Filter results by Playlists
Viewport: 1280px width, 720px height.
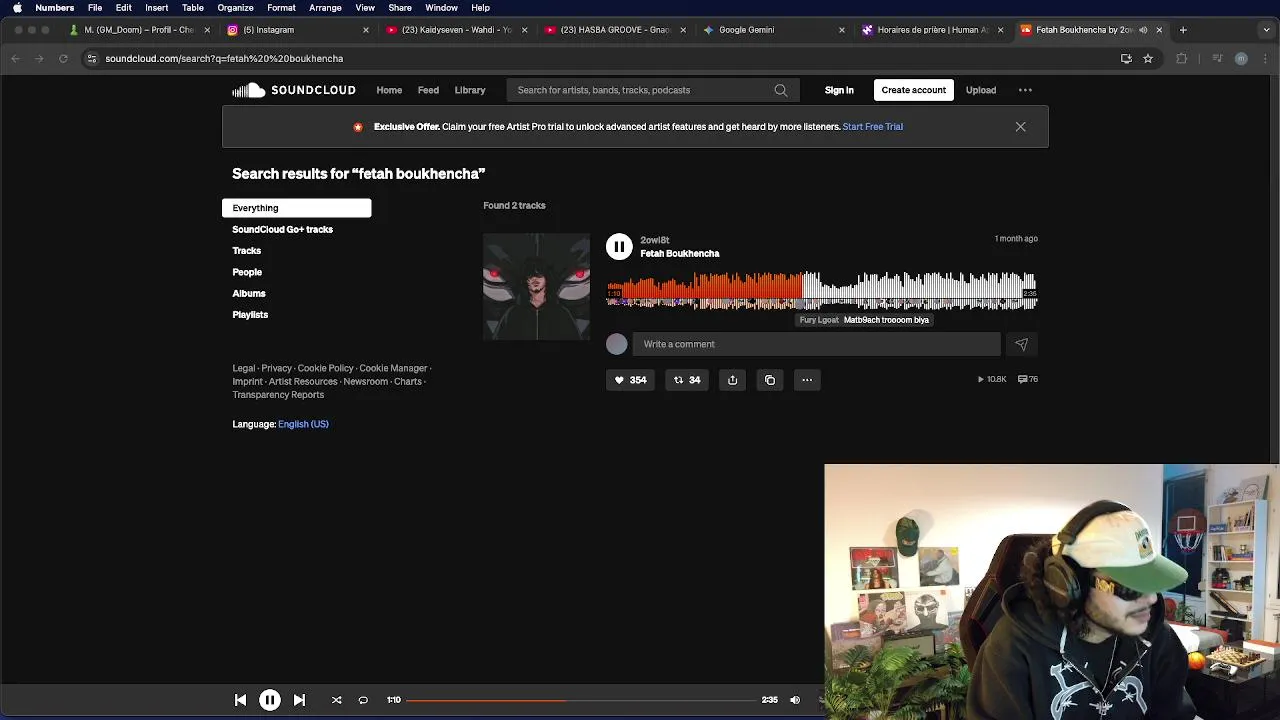tap(250, 315)
